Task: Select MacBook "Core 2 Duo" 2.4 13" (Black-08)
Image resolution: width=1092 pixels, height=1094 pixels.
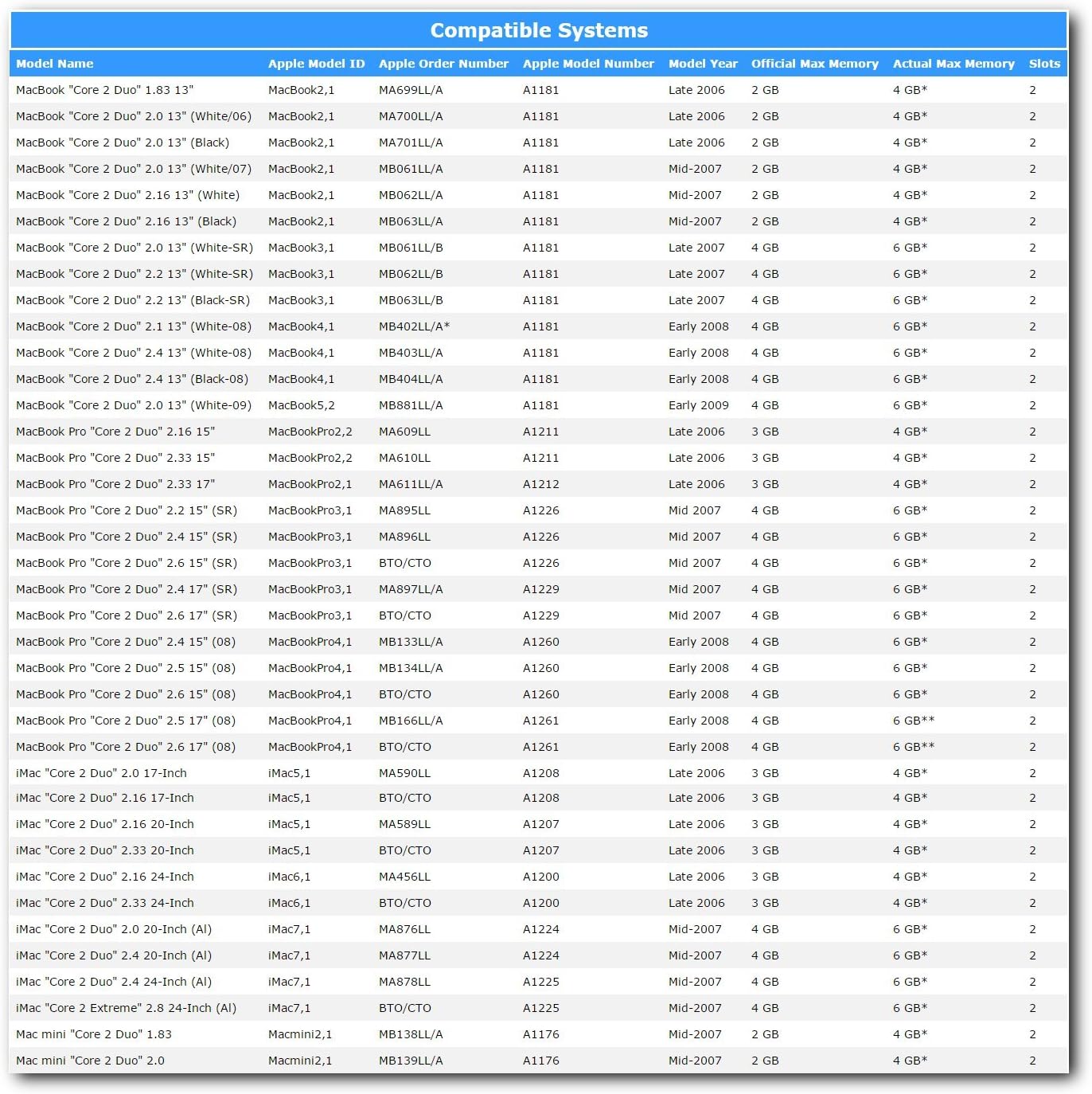Action: (132, 379)
